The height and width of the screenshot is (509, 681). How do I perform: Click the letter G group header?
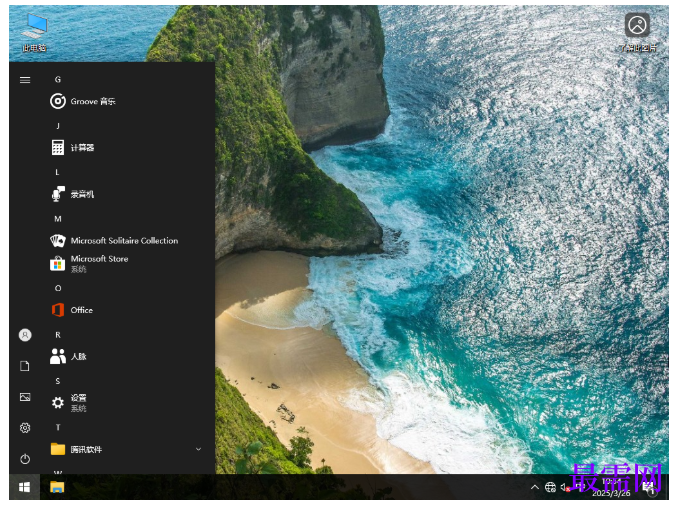point(58,79)
